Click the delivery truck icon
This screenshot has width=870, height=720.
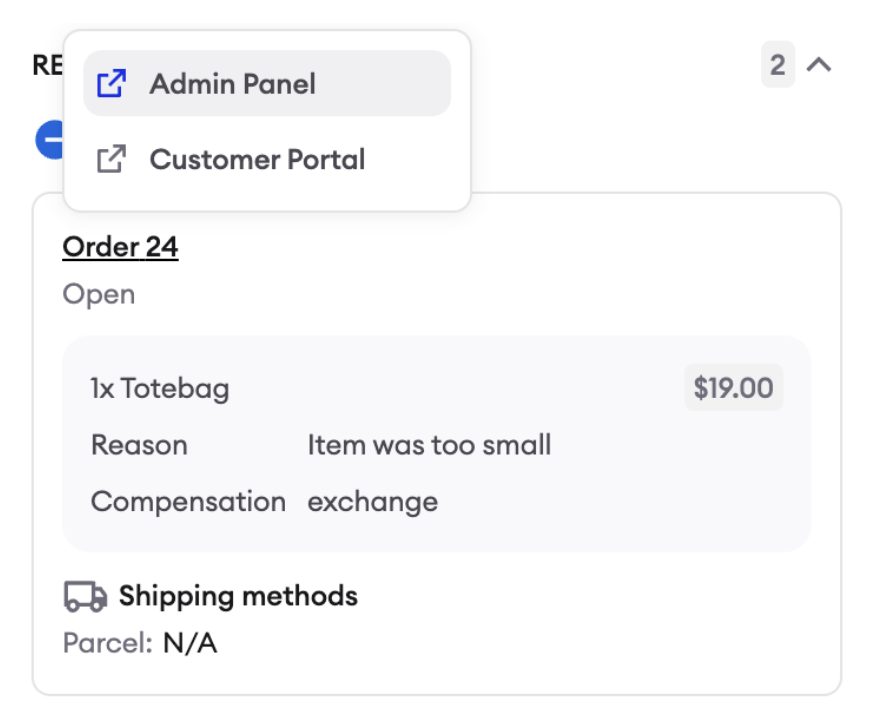(x=85, y=596)
